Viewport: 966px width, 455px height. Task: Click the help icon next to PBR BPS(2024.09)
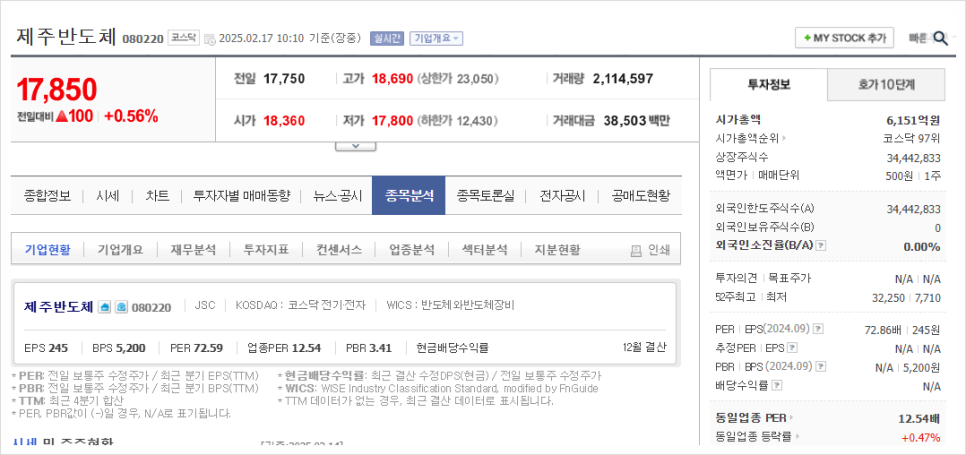point(819,367)
